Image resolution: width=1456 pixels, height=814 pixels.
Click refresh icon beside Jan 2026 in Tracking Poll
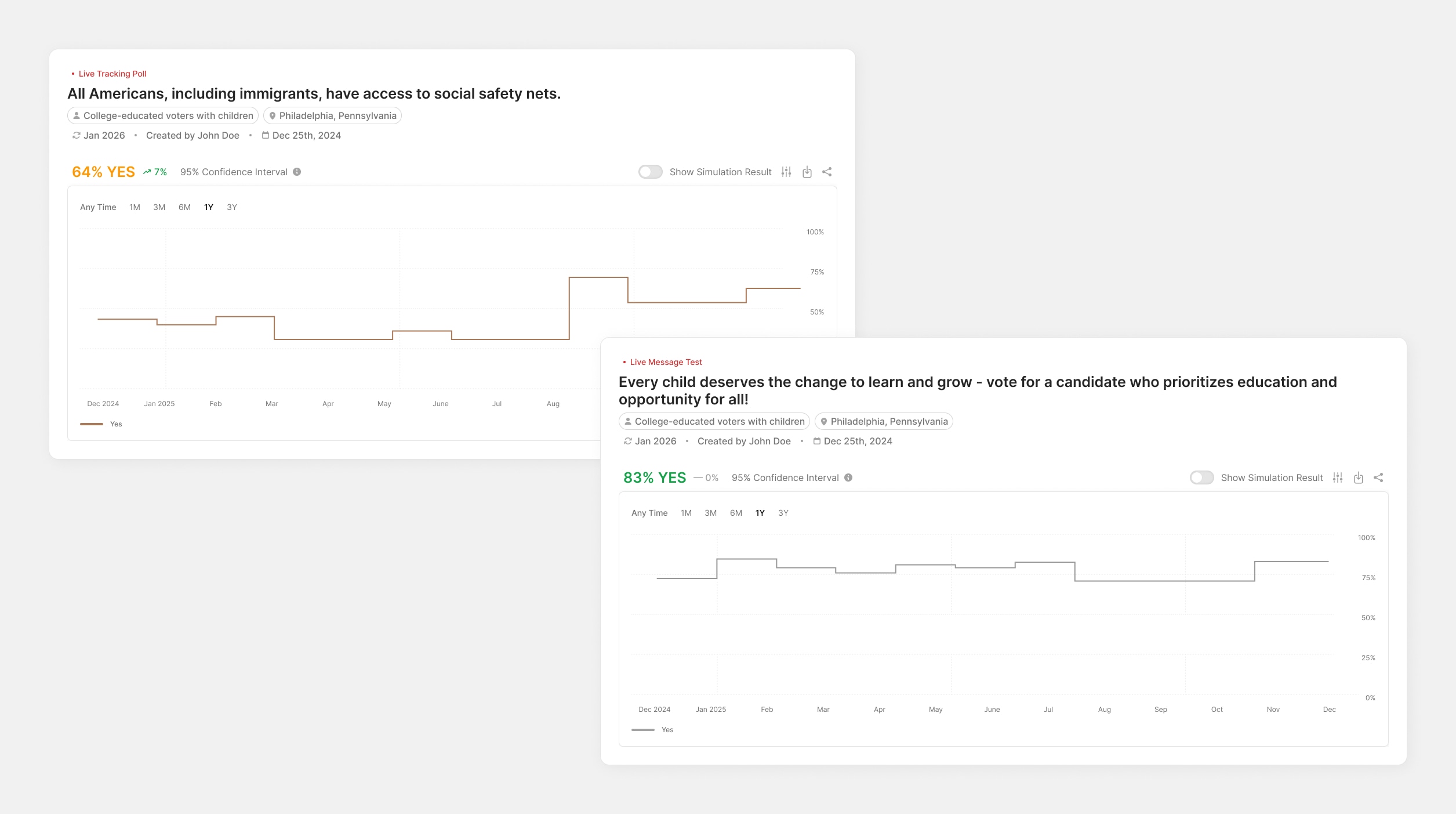coord(76,135)
